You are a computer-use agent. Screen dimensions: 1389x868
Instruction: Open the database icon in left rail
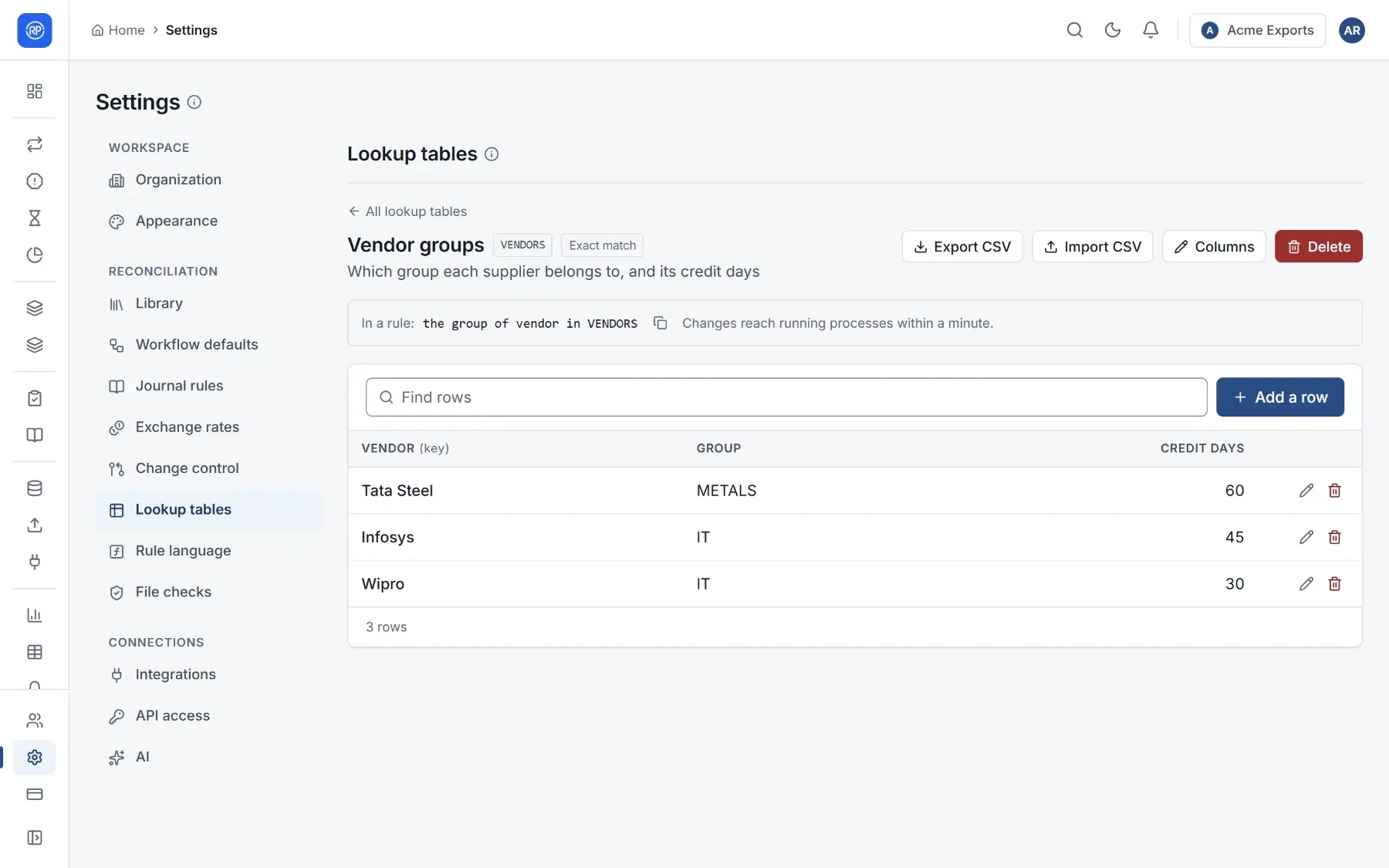35,488
